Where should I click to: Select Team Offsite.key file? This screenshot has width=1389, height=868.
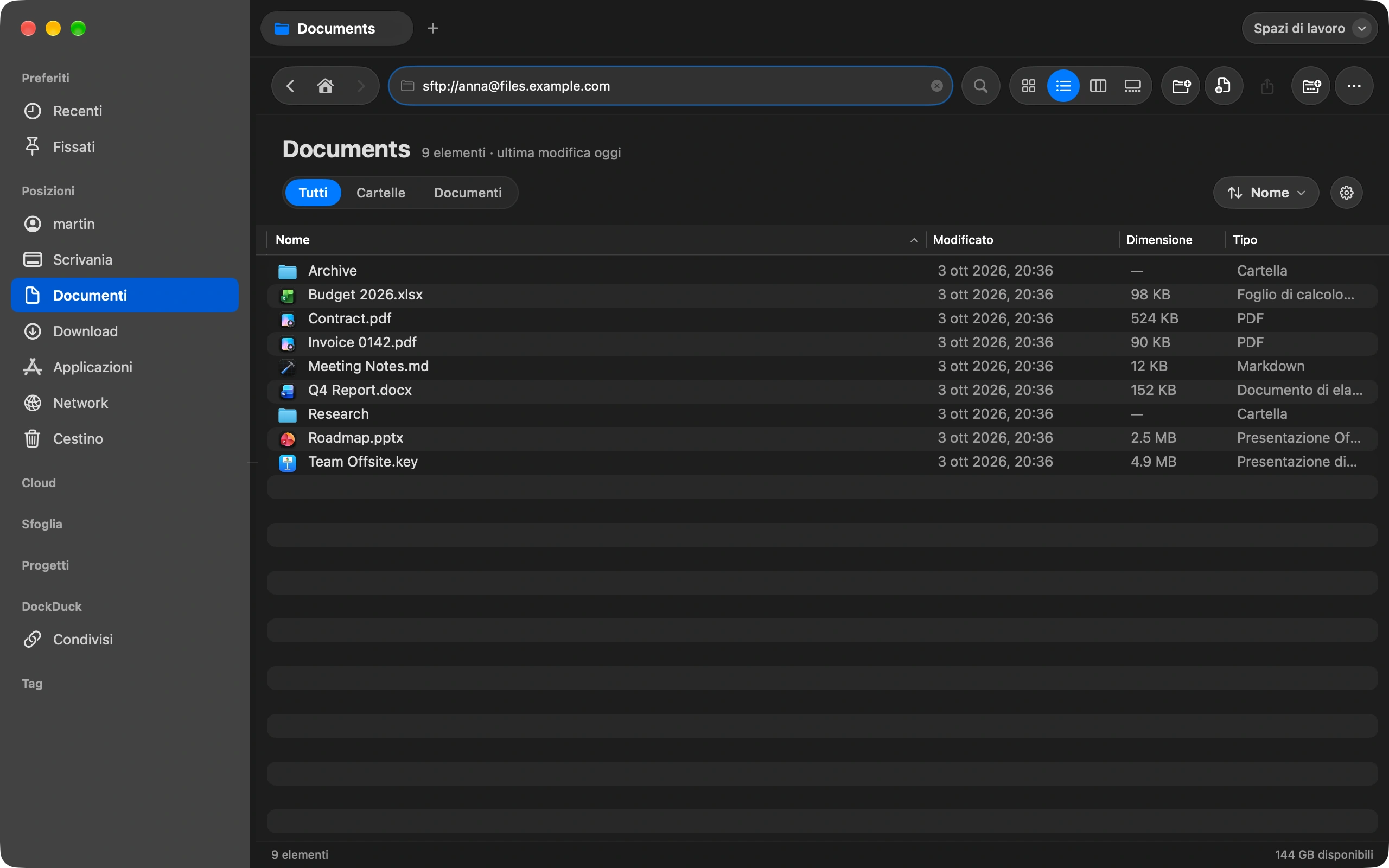point(822,462)
